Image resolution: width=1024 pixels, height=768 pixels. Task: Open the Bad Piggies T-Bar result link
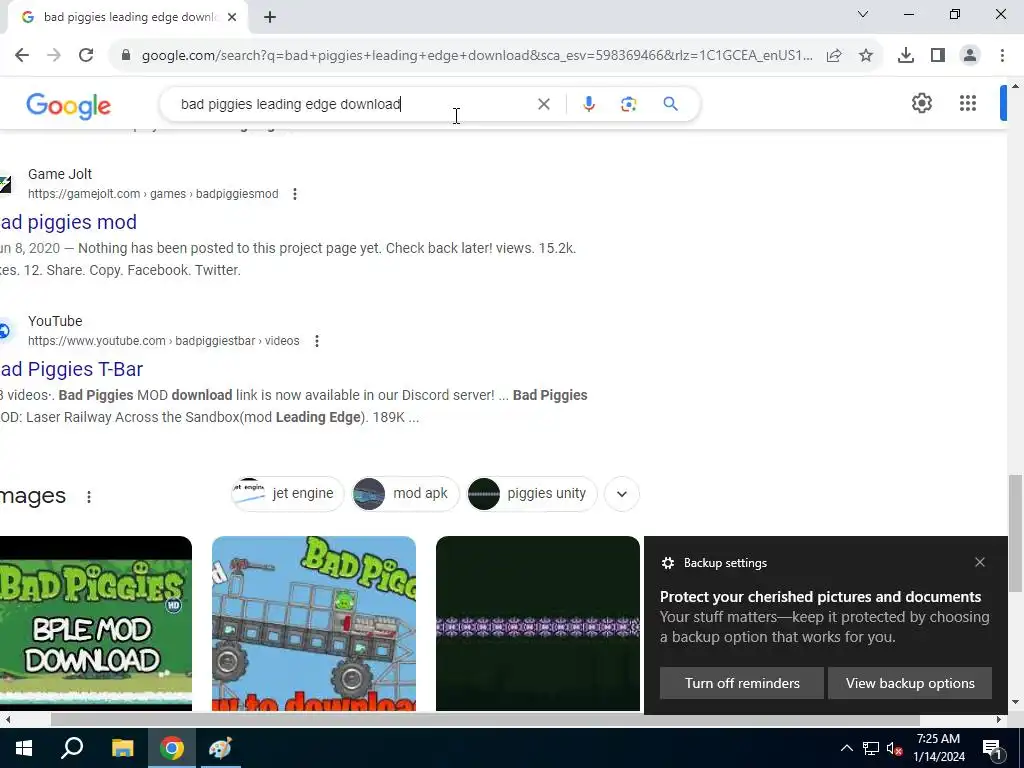tap(71, 369)
